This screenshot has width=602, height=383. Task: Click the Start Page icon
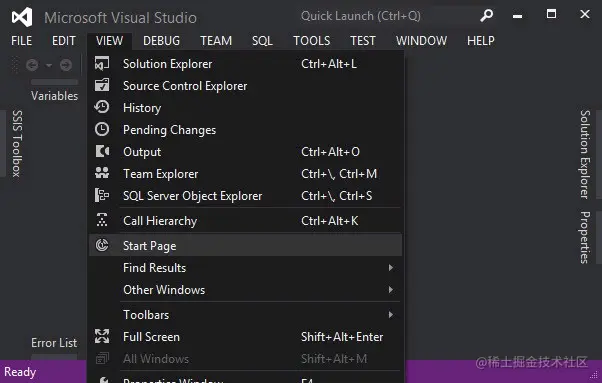click(102, 245)
